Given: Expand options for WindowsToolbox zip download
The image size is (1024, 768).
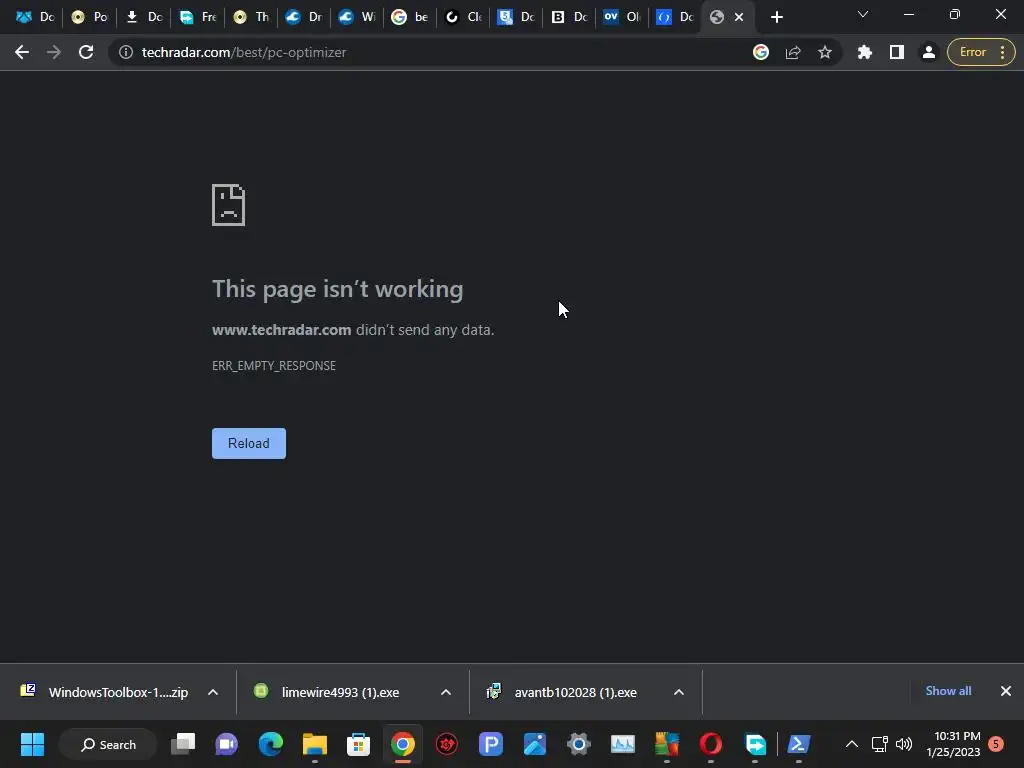Looking at the screenshot, I should (x=213, y=692).
